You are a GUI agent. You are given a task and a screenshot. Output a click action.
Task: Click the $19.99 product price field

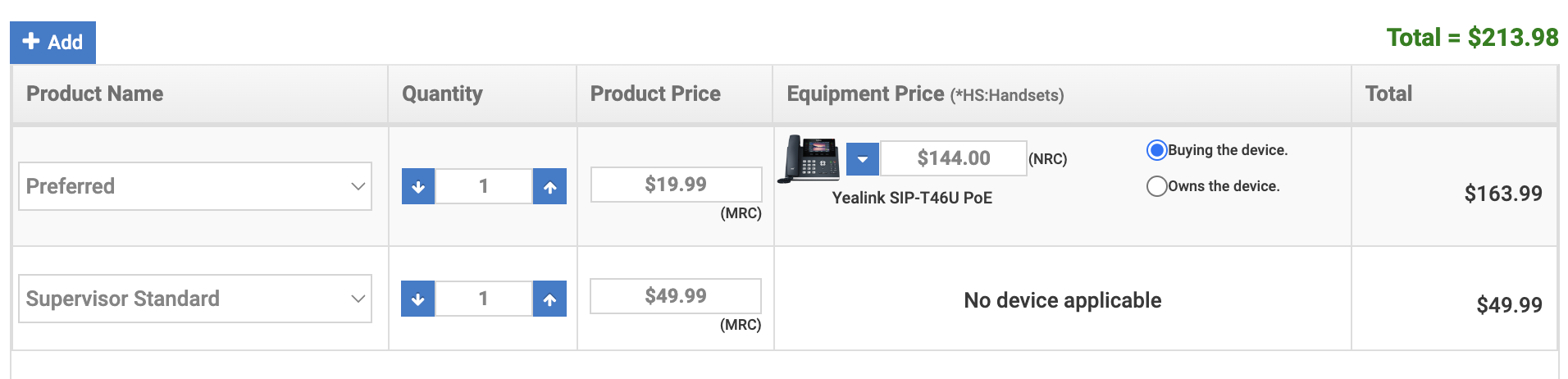tap(676, 185)
